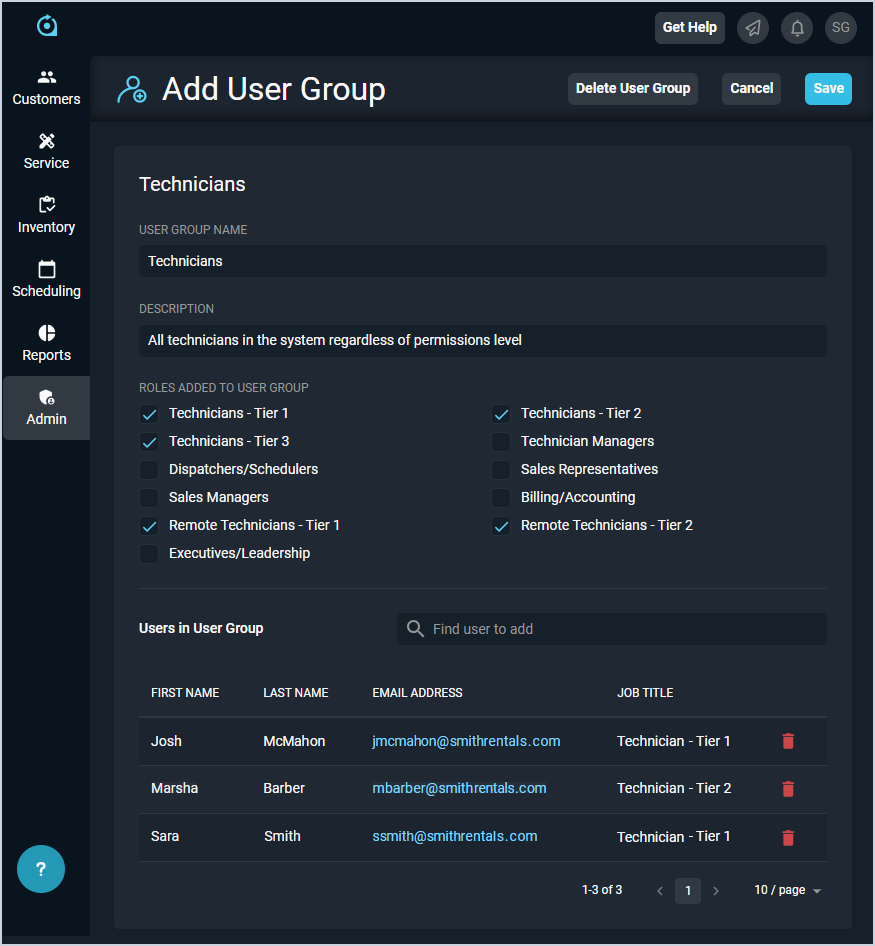Enable the Technician Managers role

pos(501,442)
